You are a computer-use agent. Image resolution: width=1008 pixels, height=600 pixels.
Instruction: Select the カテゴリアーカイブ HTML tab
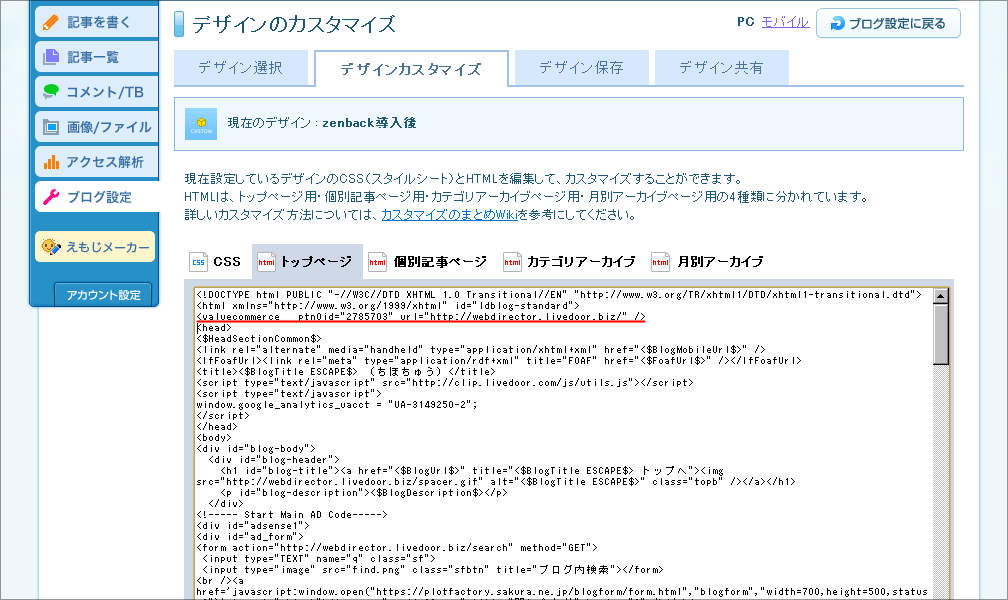coord(570,262)
